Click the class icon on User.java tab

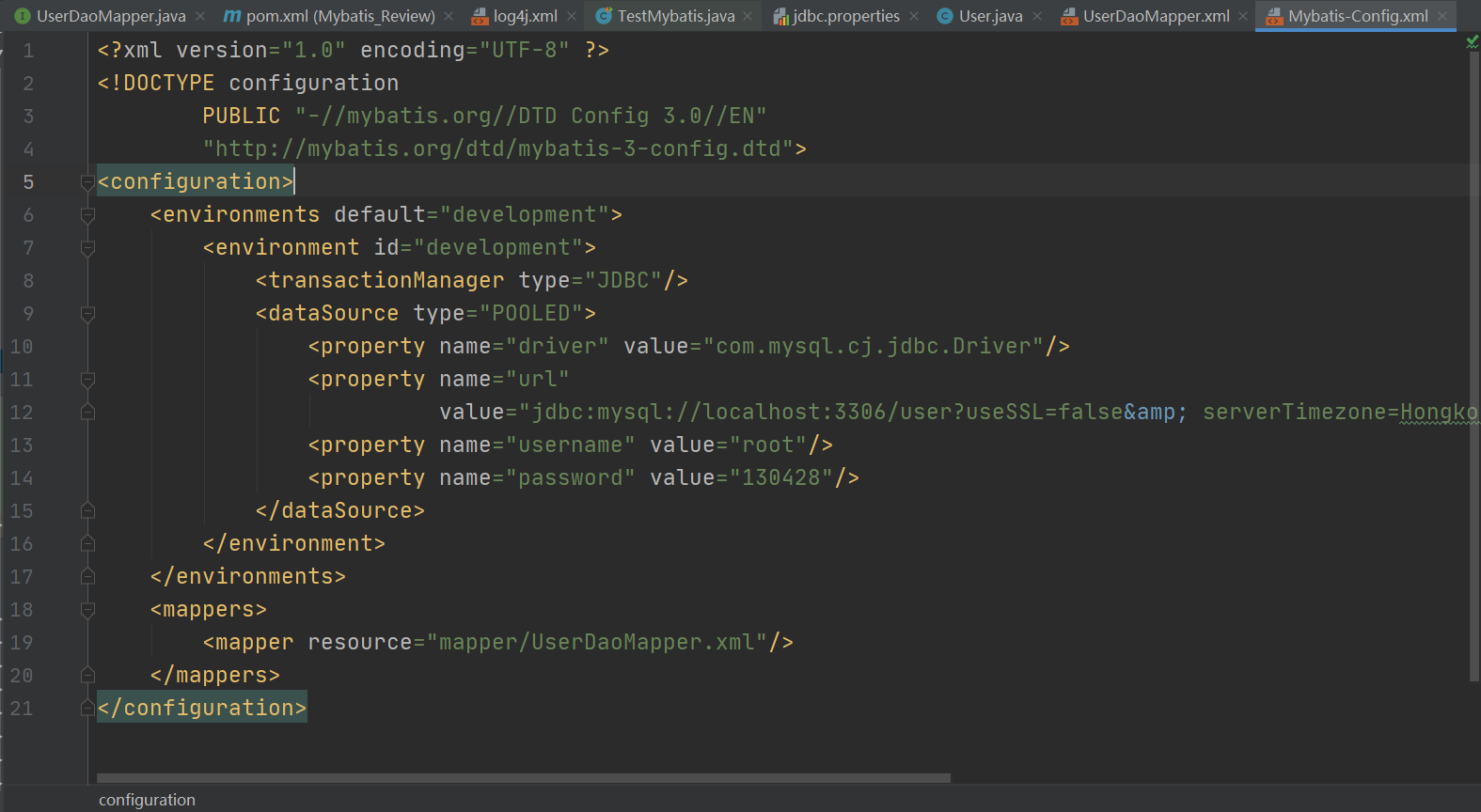coord(945,16)
